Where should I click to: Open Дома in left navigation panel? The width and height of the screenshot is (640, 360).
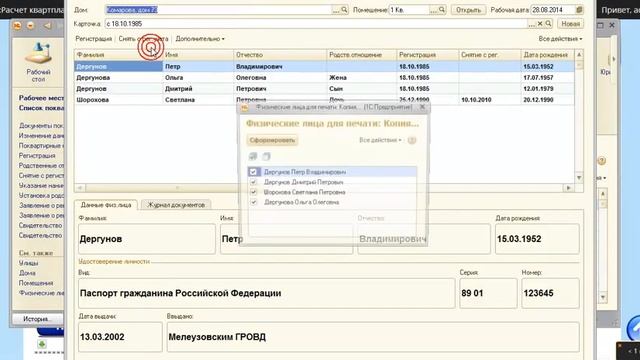pyautogui.click(x=27, y=273)
